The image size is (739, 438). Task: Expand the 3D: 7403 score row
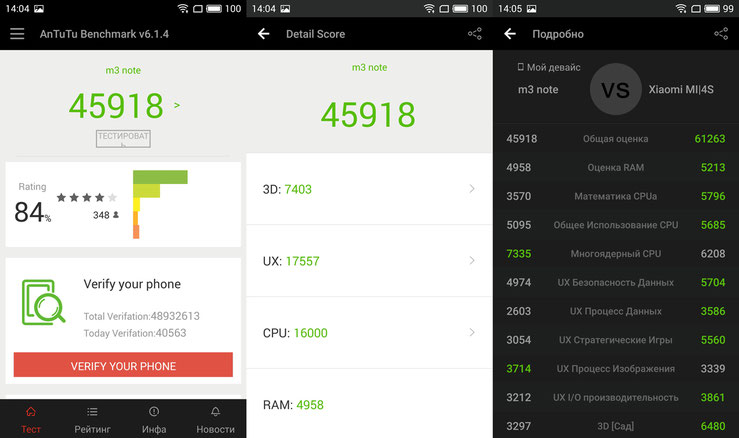point(370,189)
